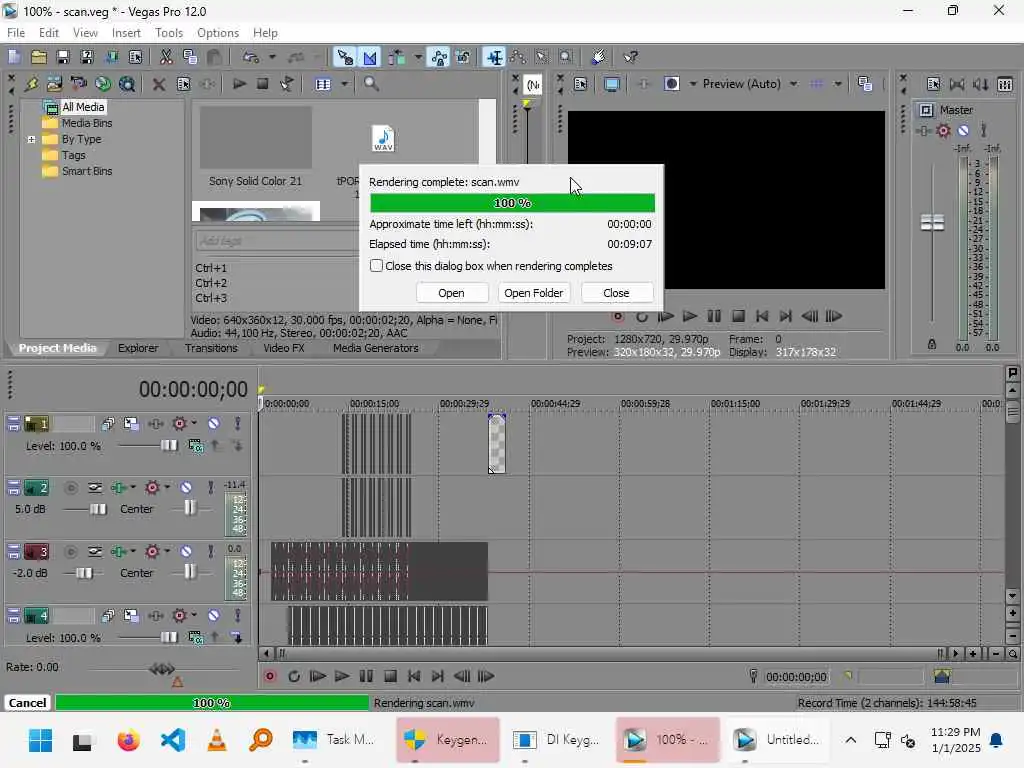The image size is (1024, 768).
Task: Open Preview (Auto) quality dropdown
Action: (x=793, y=84)
